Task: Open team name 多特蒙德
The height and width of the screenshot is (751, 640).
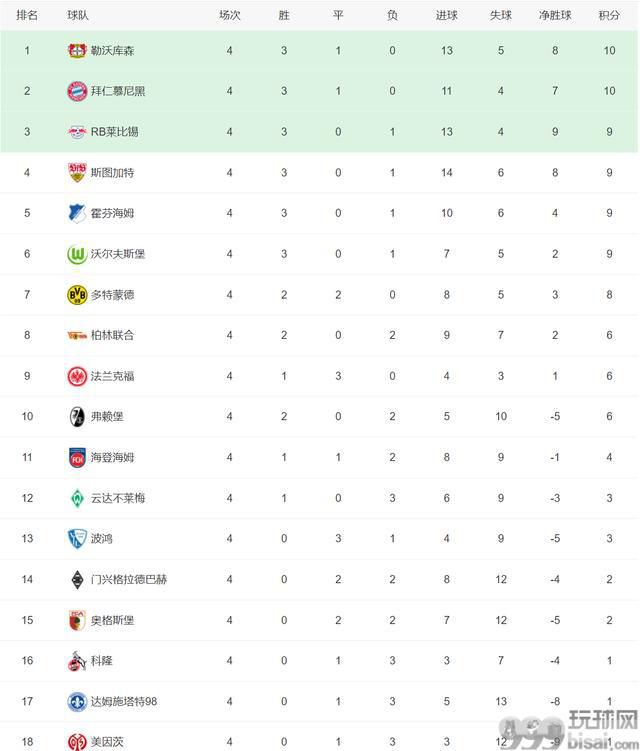Action: 113,295
